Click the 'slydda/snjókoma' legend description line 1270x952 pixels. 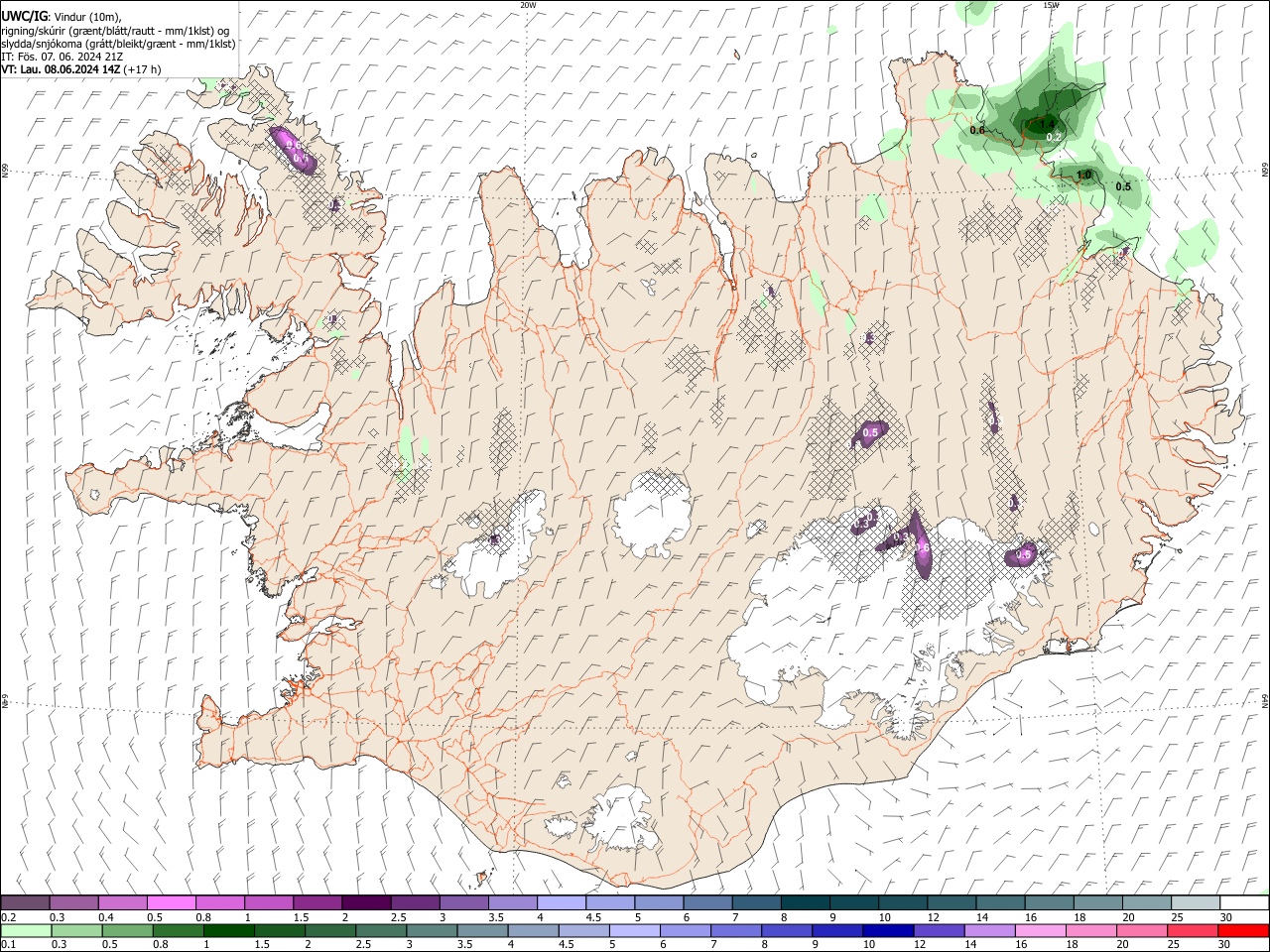tap(118, 44)
